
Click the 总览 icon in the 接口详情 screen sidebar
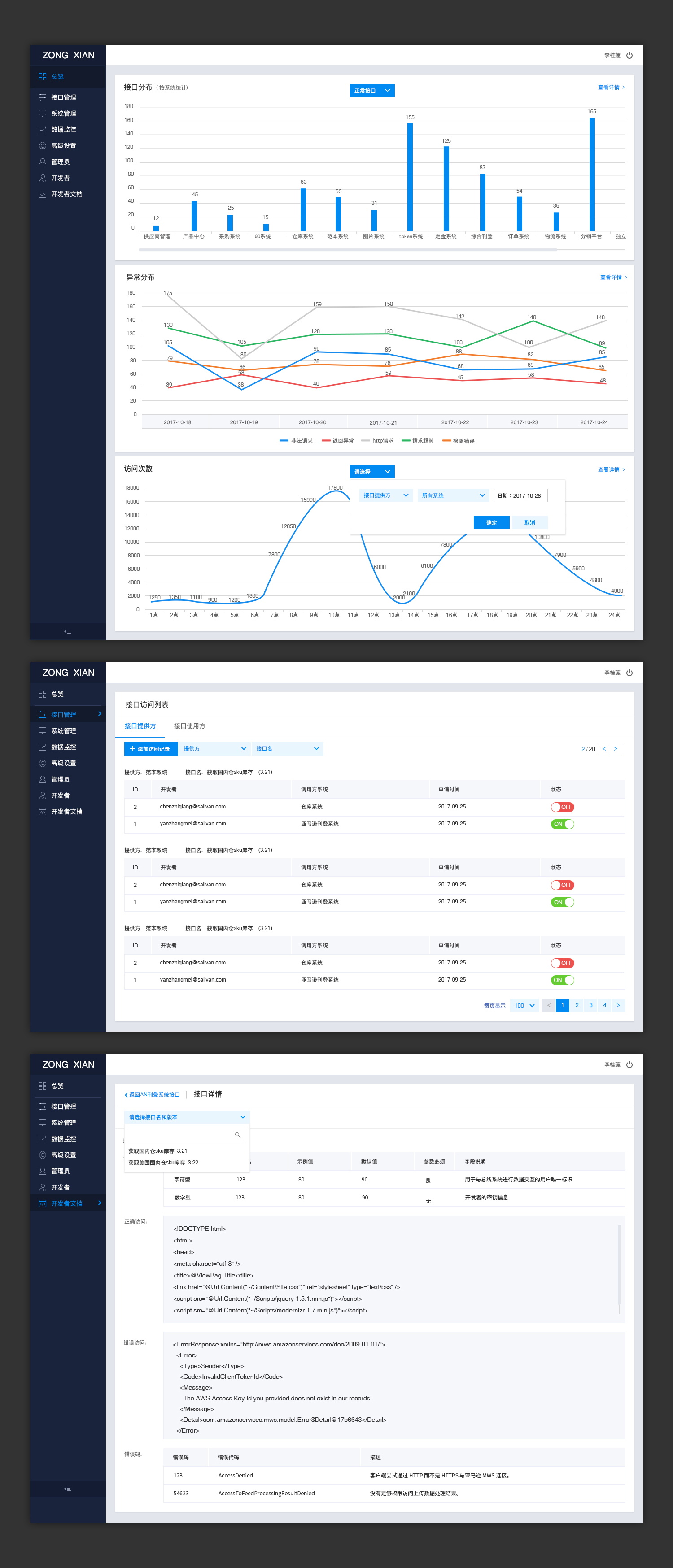click(43, 1086)
